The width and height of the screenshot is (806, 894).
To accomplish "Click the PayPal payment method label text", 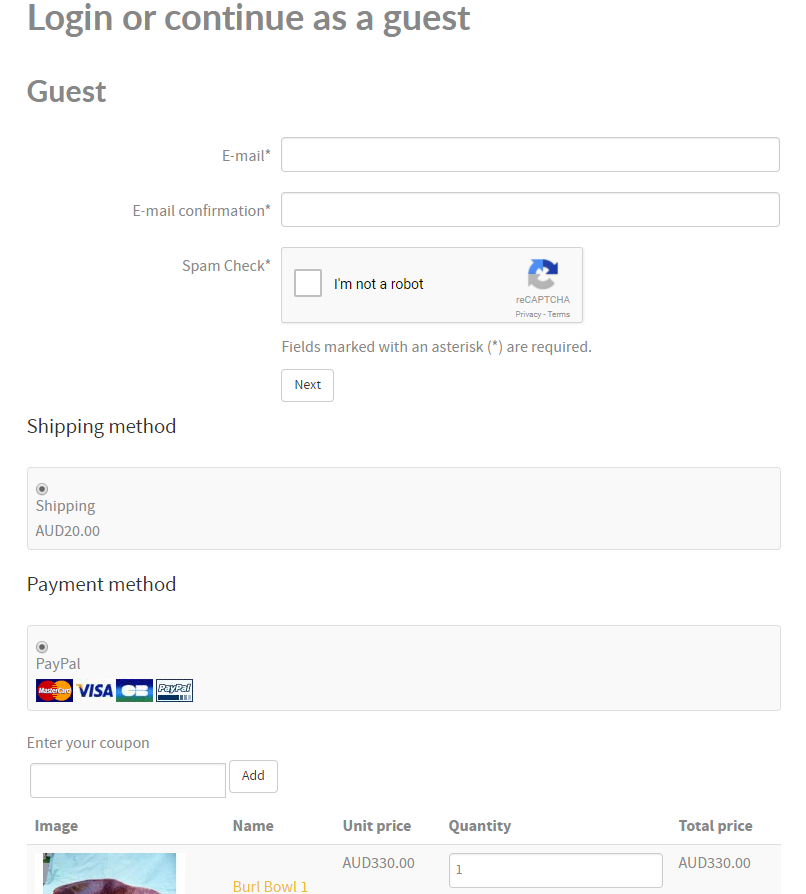I will click(x=58, y=664).
